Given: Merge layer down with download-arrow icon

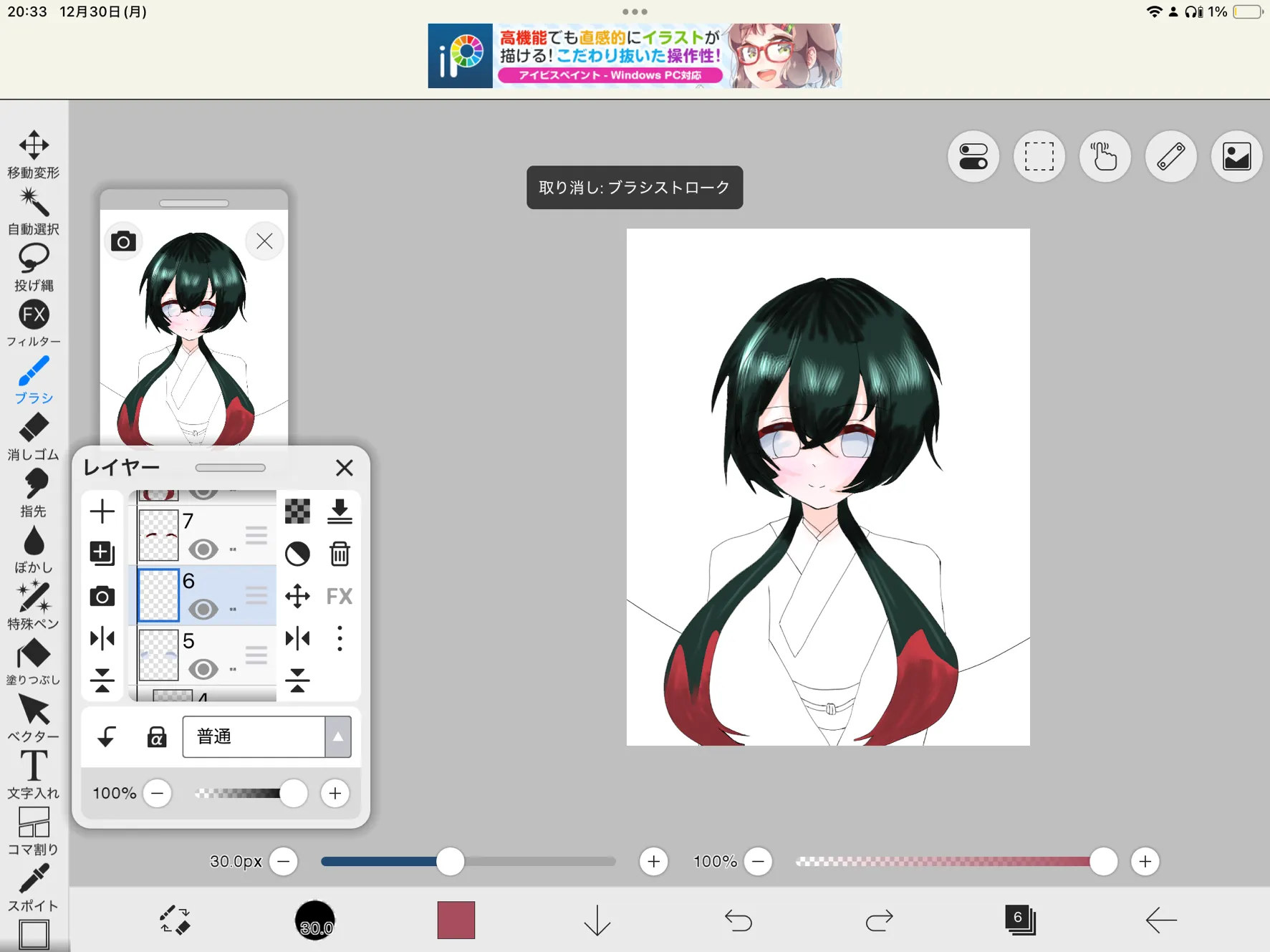Looking at the screenshot, I should [x=340, y=511].
